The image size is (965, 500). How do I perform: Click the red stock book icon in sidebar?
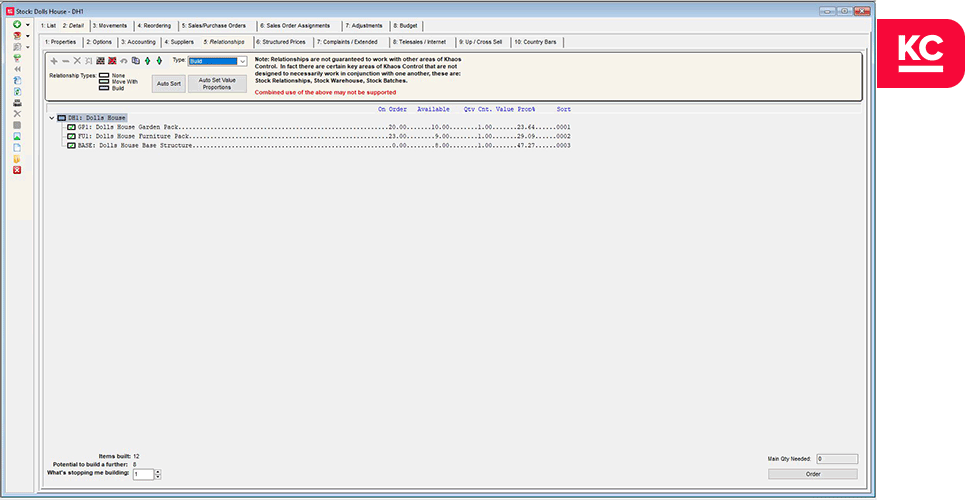coord(17,36)
